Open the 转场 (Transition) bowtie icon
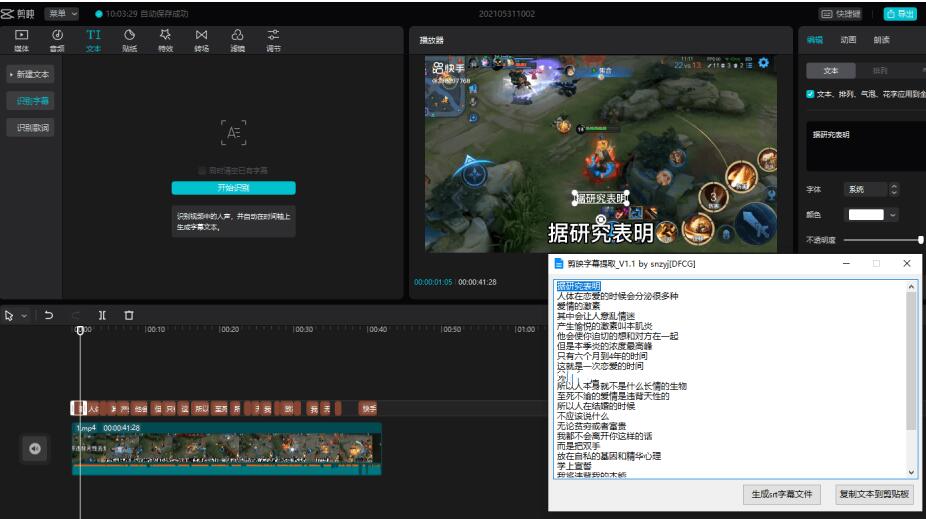The image size is (926, 519). 201,35
